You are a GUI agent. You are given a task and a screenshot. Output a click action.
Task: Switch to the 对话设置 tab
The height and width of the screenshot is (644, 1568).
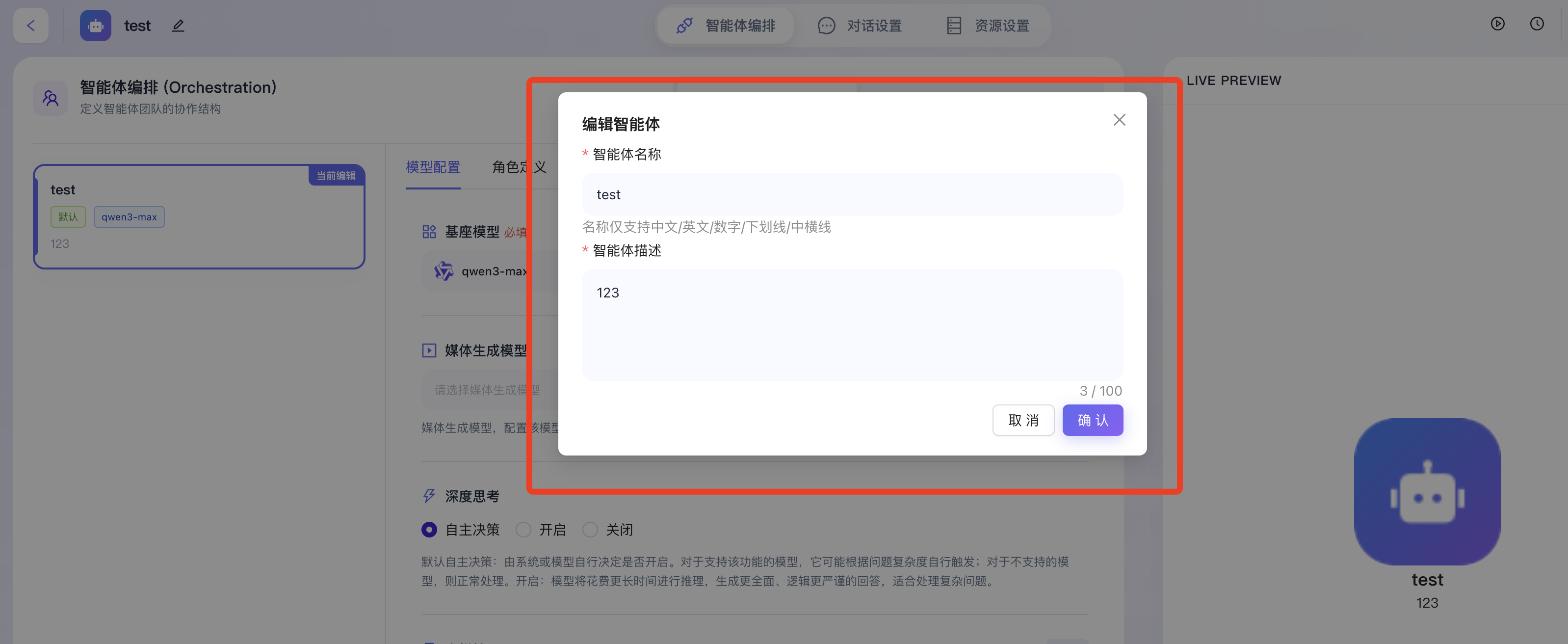[860, 26]
